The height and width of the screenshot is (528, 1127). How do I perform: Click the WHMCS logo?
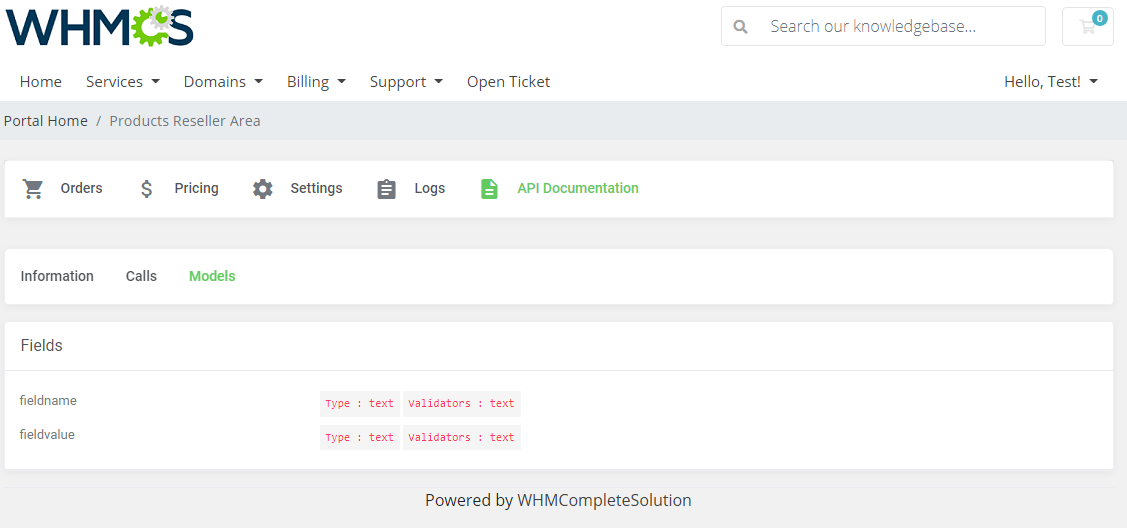pyautogui.click(x=99, y=27)
